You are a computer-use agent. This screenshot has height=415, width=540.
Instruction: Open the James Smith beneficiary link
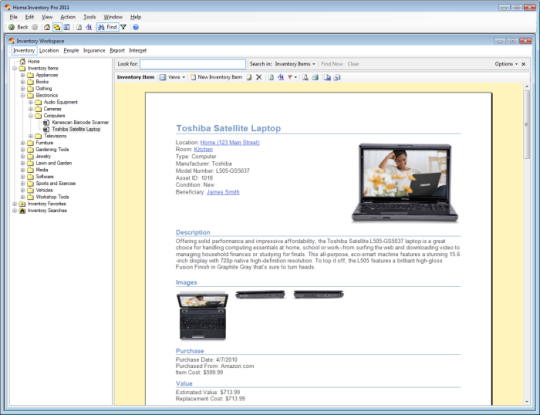[223, 192]
